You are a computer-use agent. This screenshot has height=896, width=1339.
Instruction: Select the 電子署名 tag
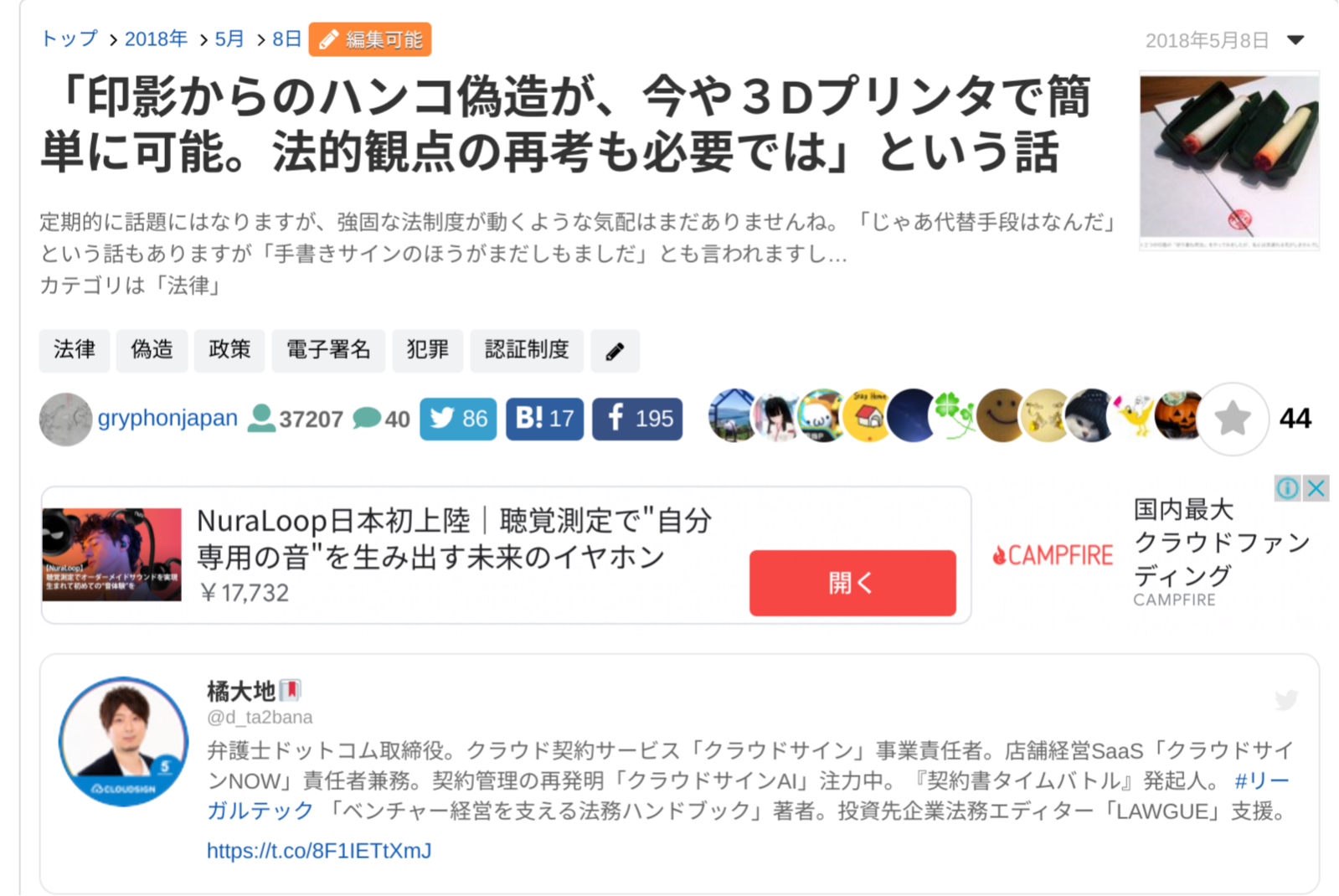[328, 350]
